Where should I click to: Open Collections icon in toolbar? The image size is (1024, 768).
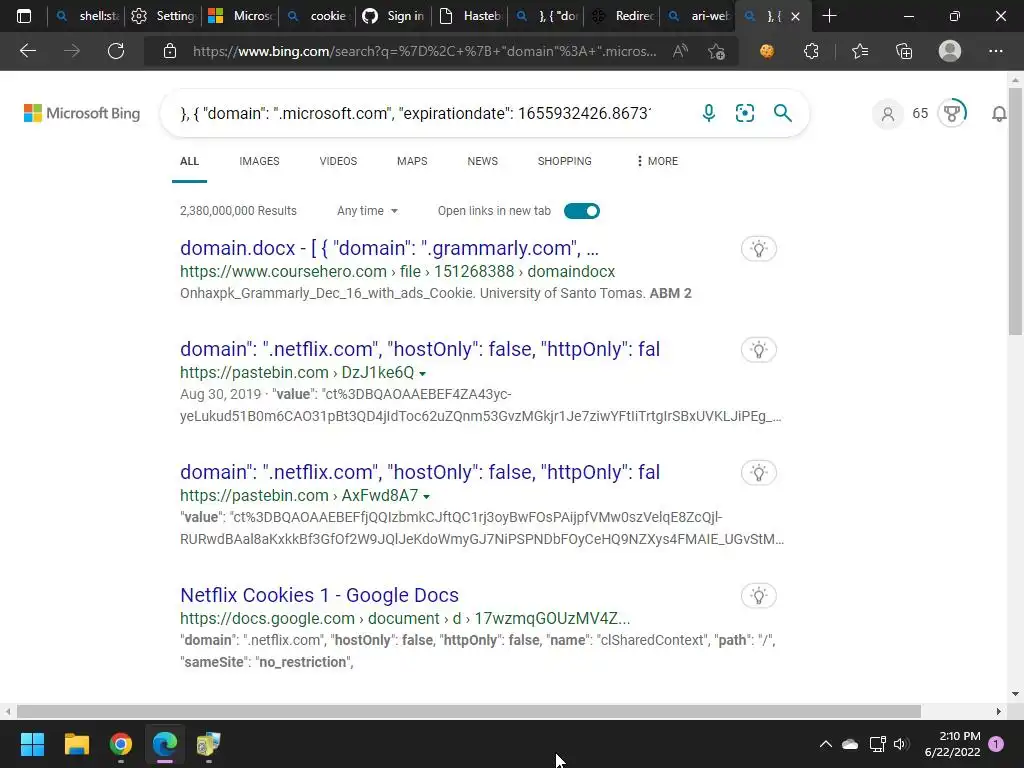[904, 51]
